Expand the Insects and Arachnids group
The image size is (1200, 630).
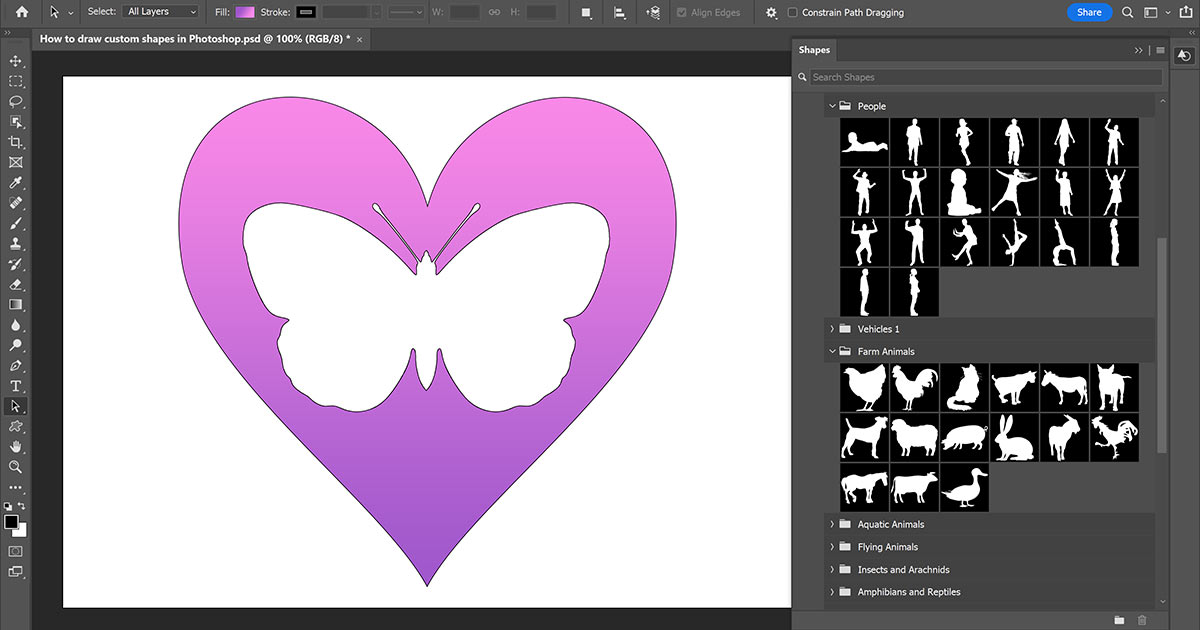(x=832, y=569)
